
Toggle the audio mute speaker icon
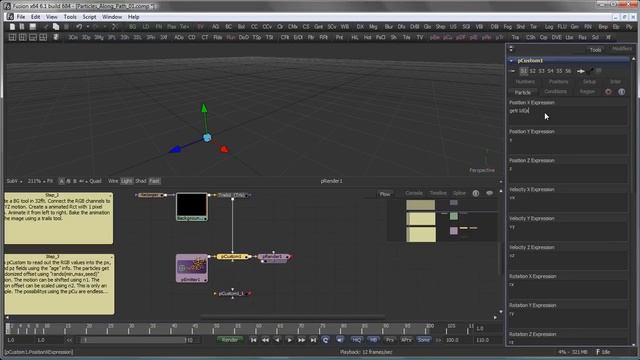click(340, 340)
